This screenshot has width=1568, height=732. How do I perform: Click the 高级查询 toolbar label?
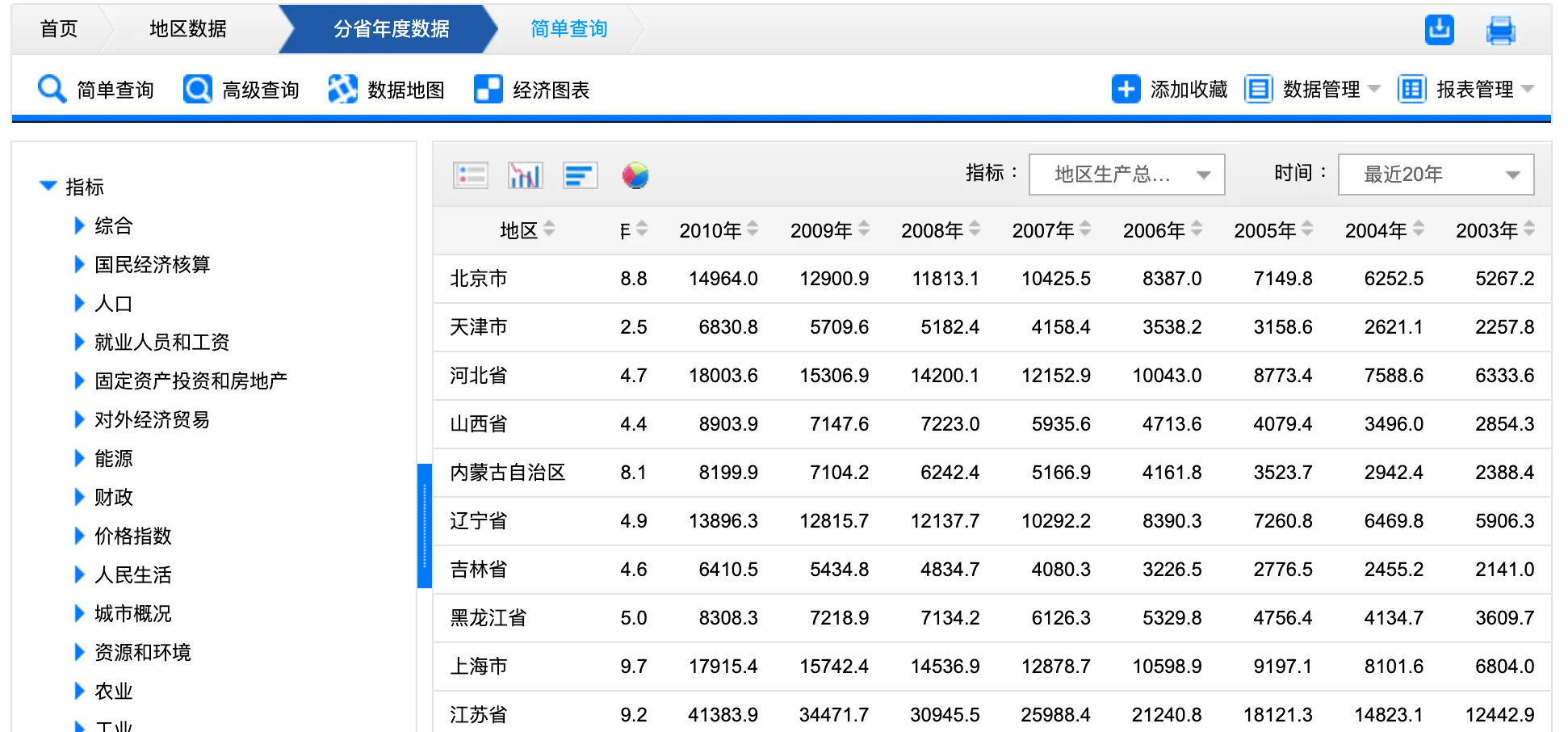click(x=261, y=90)
